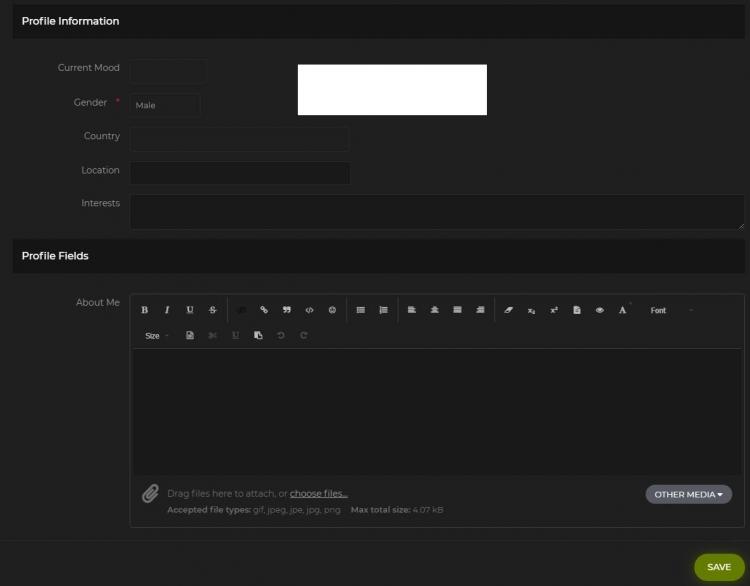
Task: Open the Size dropdown
Action: tap(156, 335)
